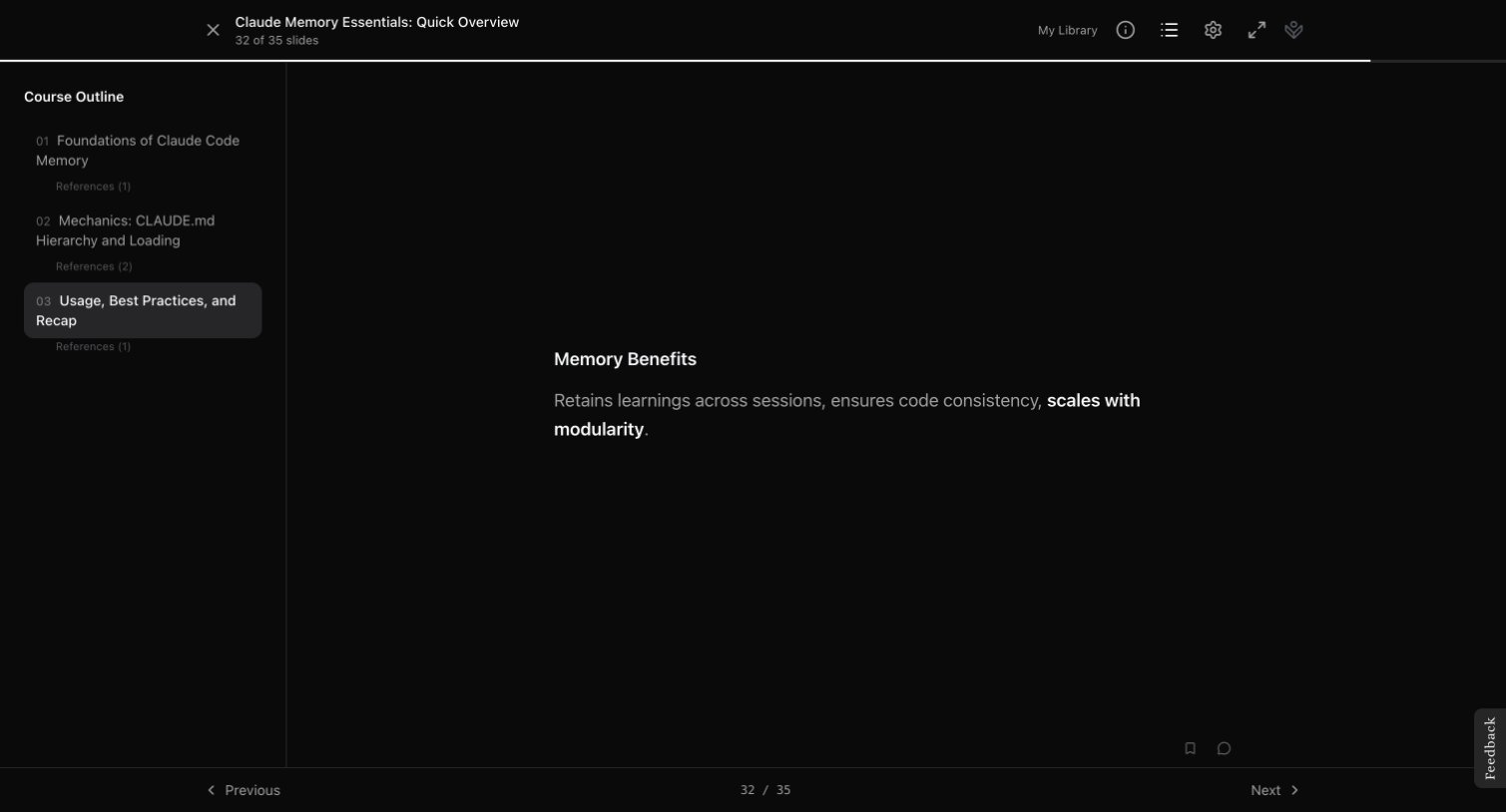This screenshot has height=812, width=1506.
Task: Go to the Previous slide
Action: (x=243, y=790)
